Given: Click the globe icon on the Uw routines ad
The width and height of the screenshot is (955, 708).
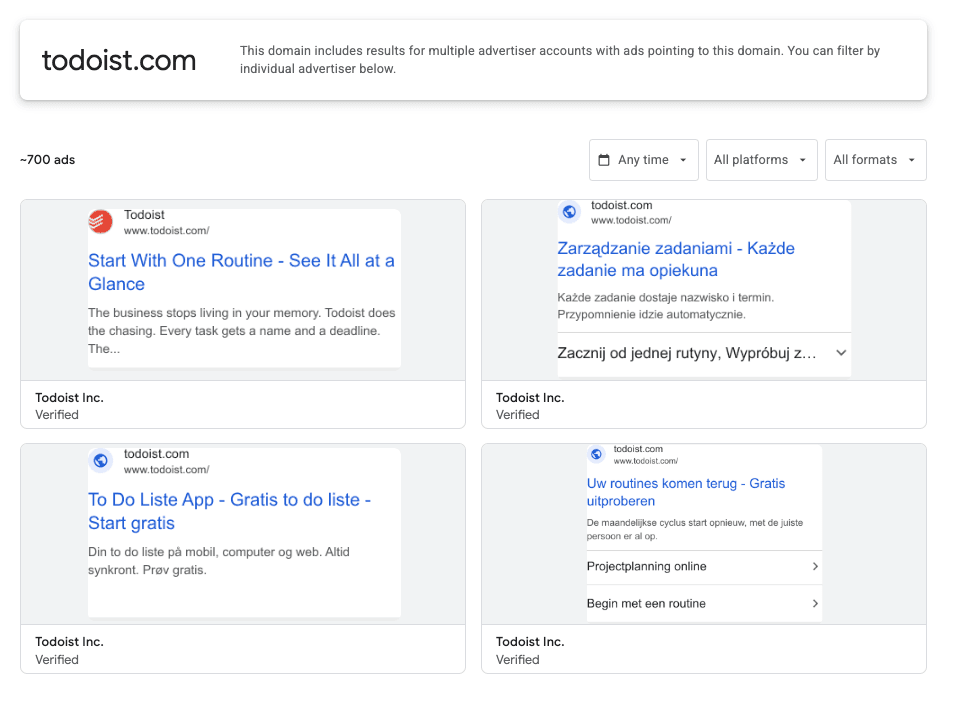Looking at the screenshot, I should pyautogui.click(x=596, y=454).
